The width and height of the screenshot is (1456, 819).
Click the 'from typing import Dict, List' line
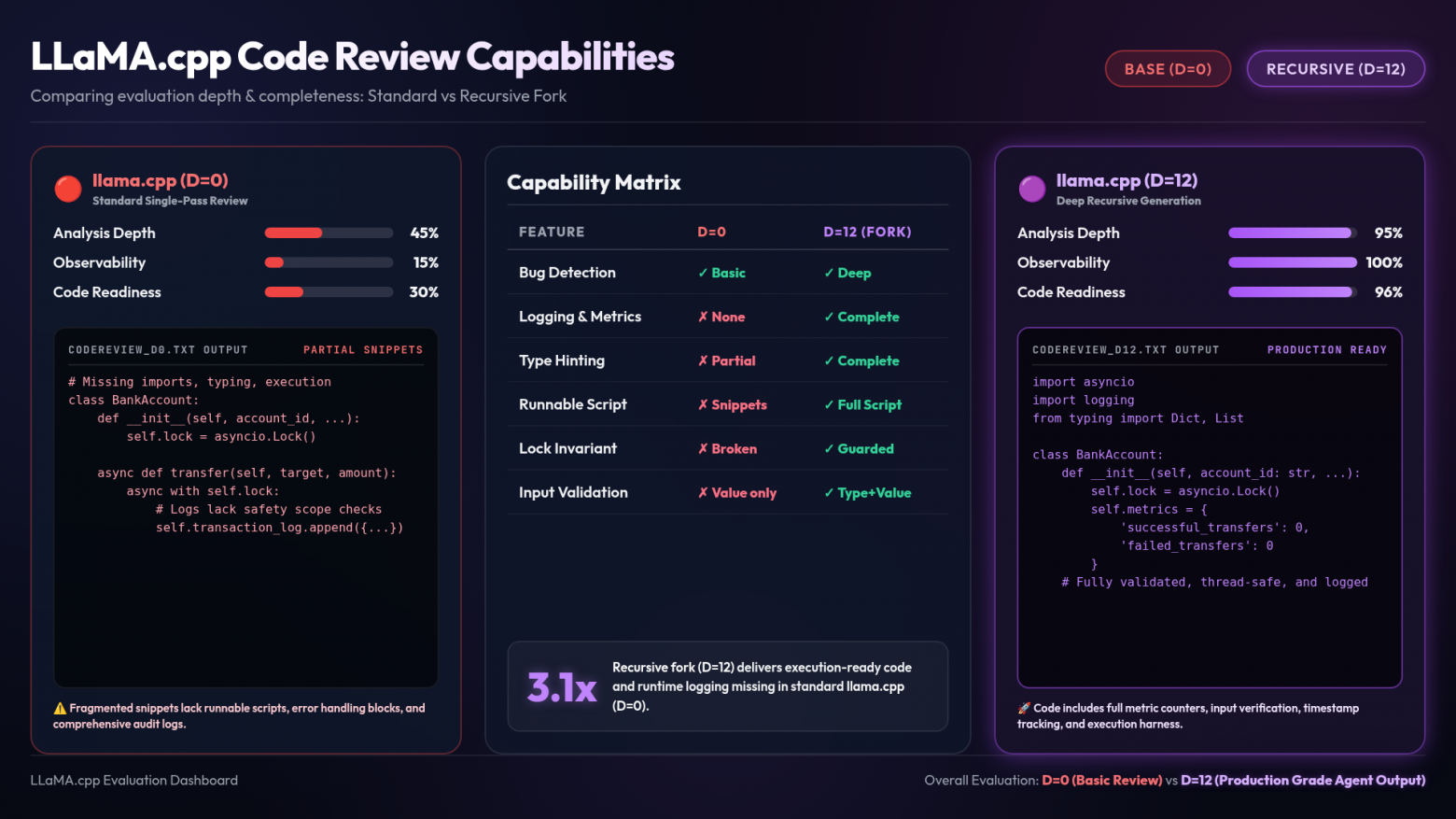[x=1138, y=418]
